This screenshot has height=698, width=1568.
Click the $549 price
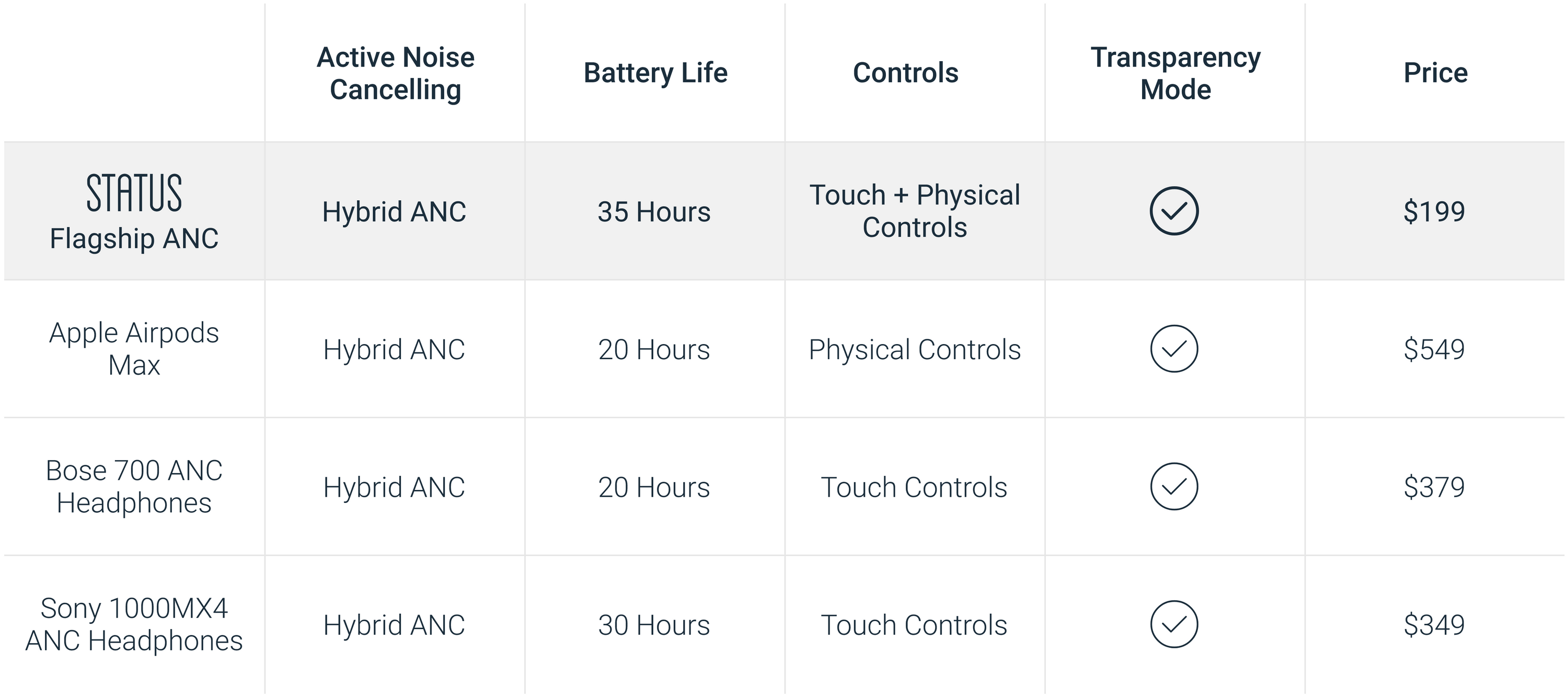(1434, 349)
